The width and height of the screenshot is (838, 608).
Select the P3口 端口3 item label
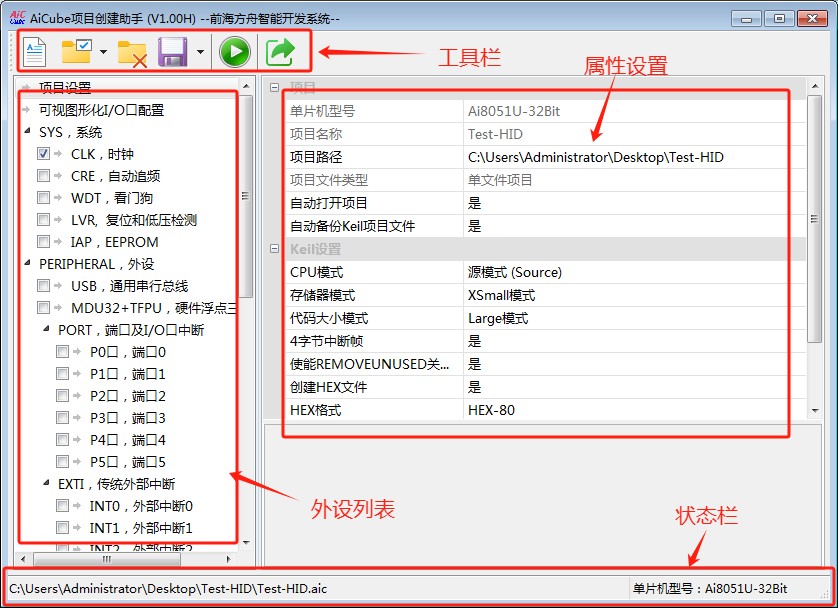[128, 417]
